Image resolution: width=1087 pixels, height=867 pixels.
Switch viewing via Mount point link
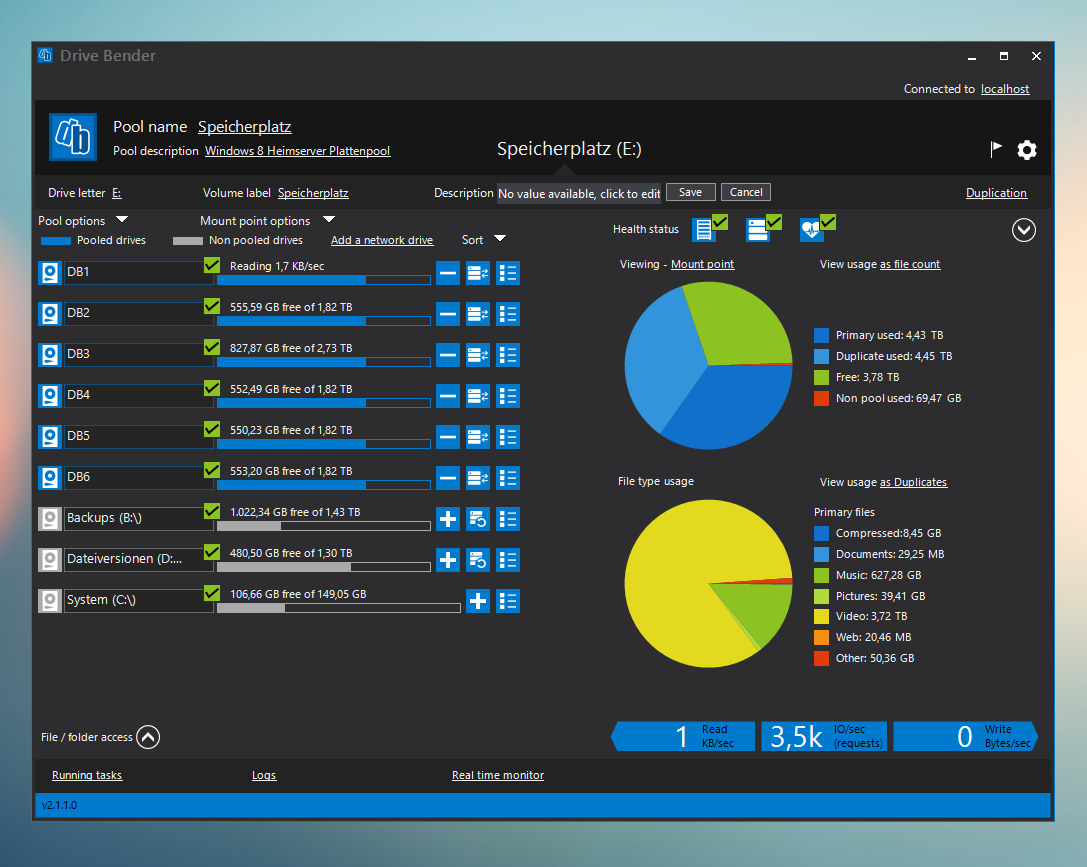[702, 264]
